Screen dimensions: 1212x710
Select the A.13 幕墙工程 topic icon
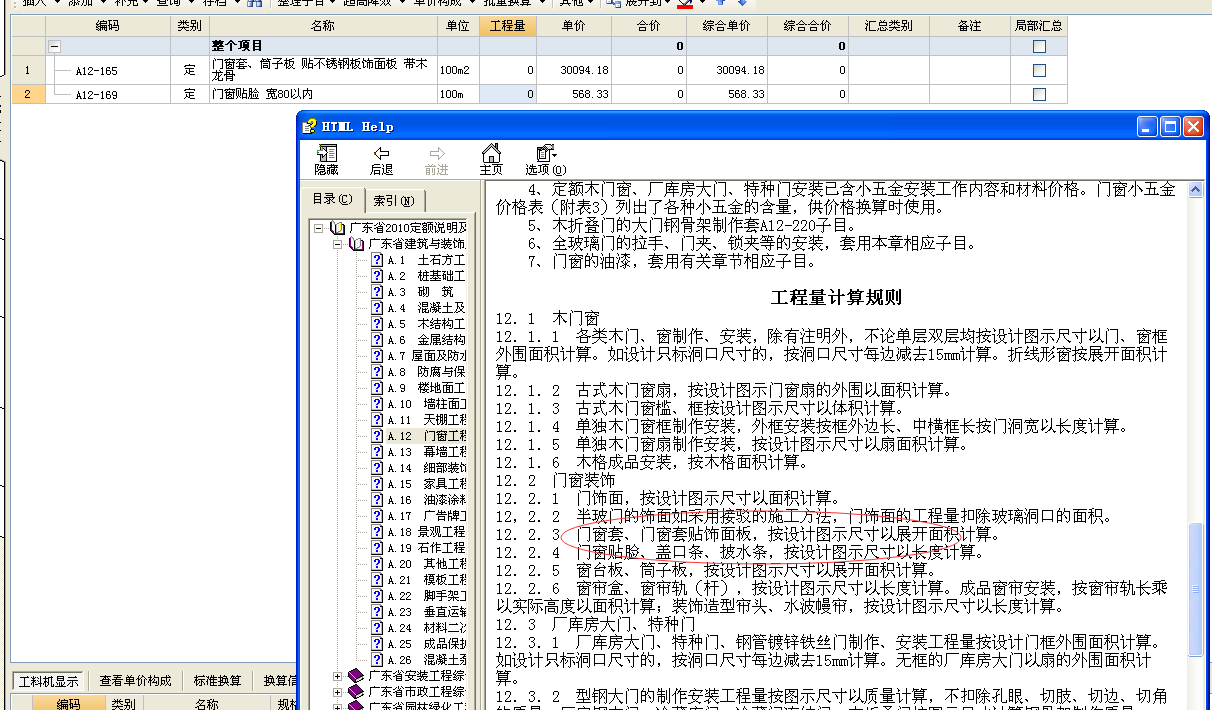(x=377, y=452)
